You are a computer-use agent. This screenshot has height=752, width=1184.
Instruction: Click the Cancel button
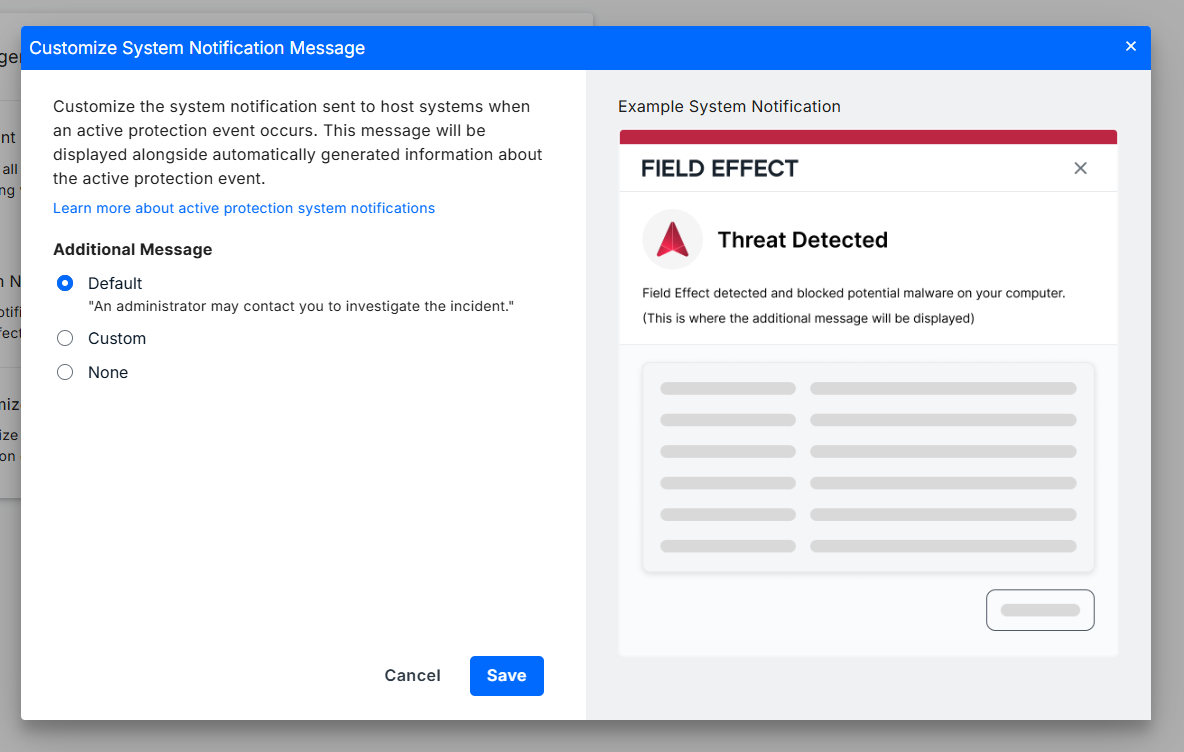coord(412,676)
